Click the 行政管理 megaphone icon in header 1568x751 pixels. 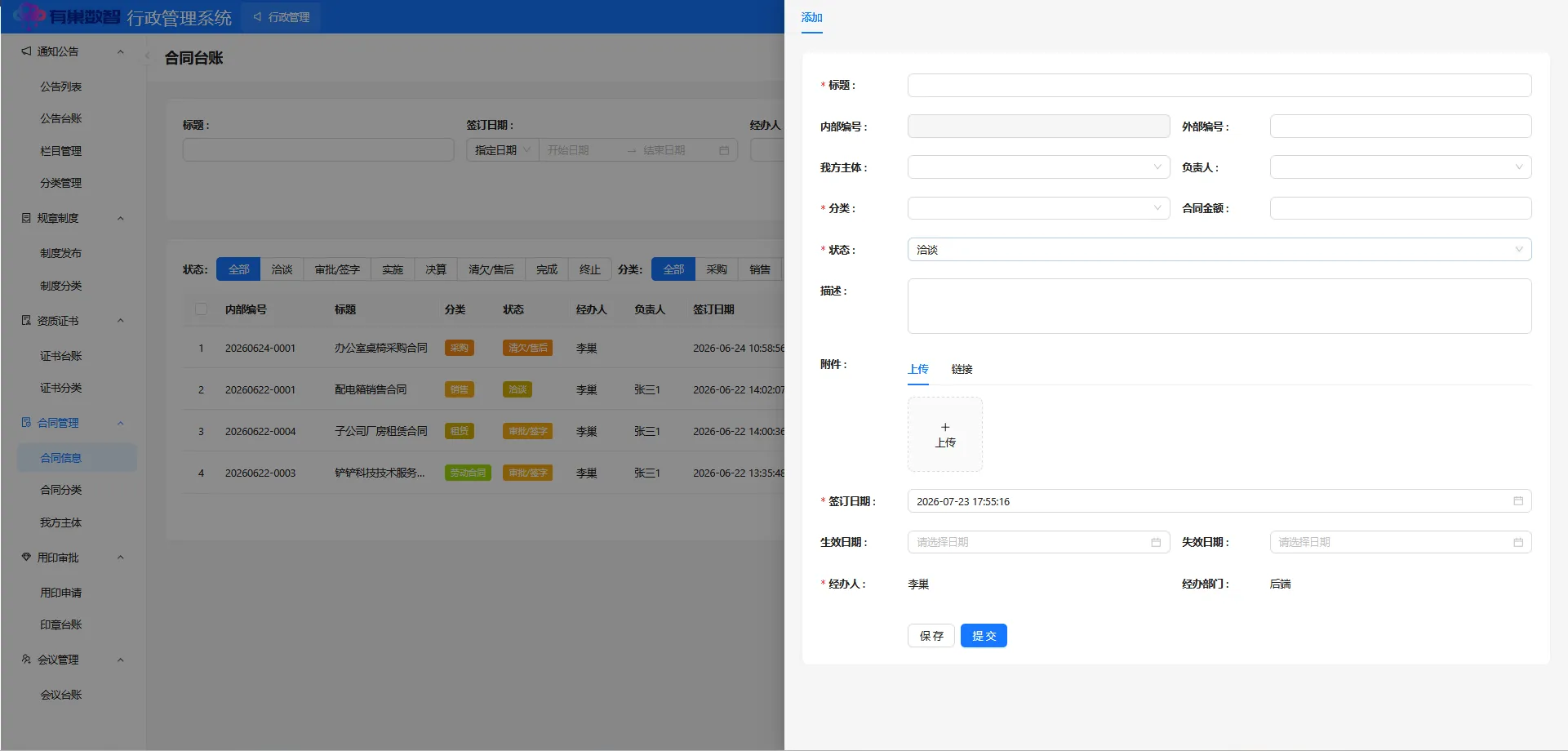(257, 17)
